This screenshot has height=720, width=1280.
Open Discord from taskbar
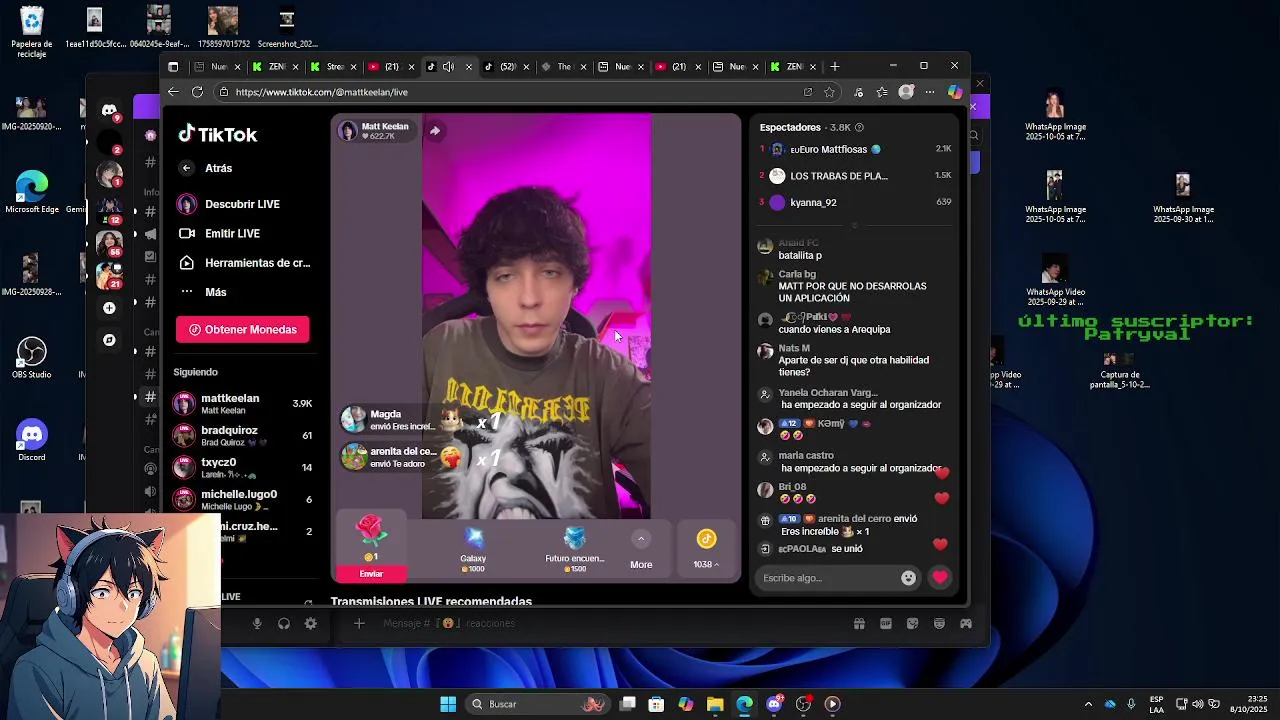tap(774, 704)
